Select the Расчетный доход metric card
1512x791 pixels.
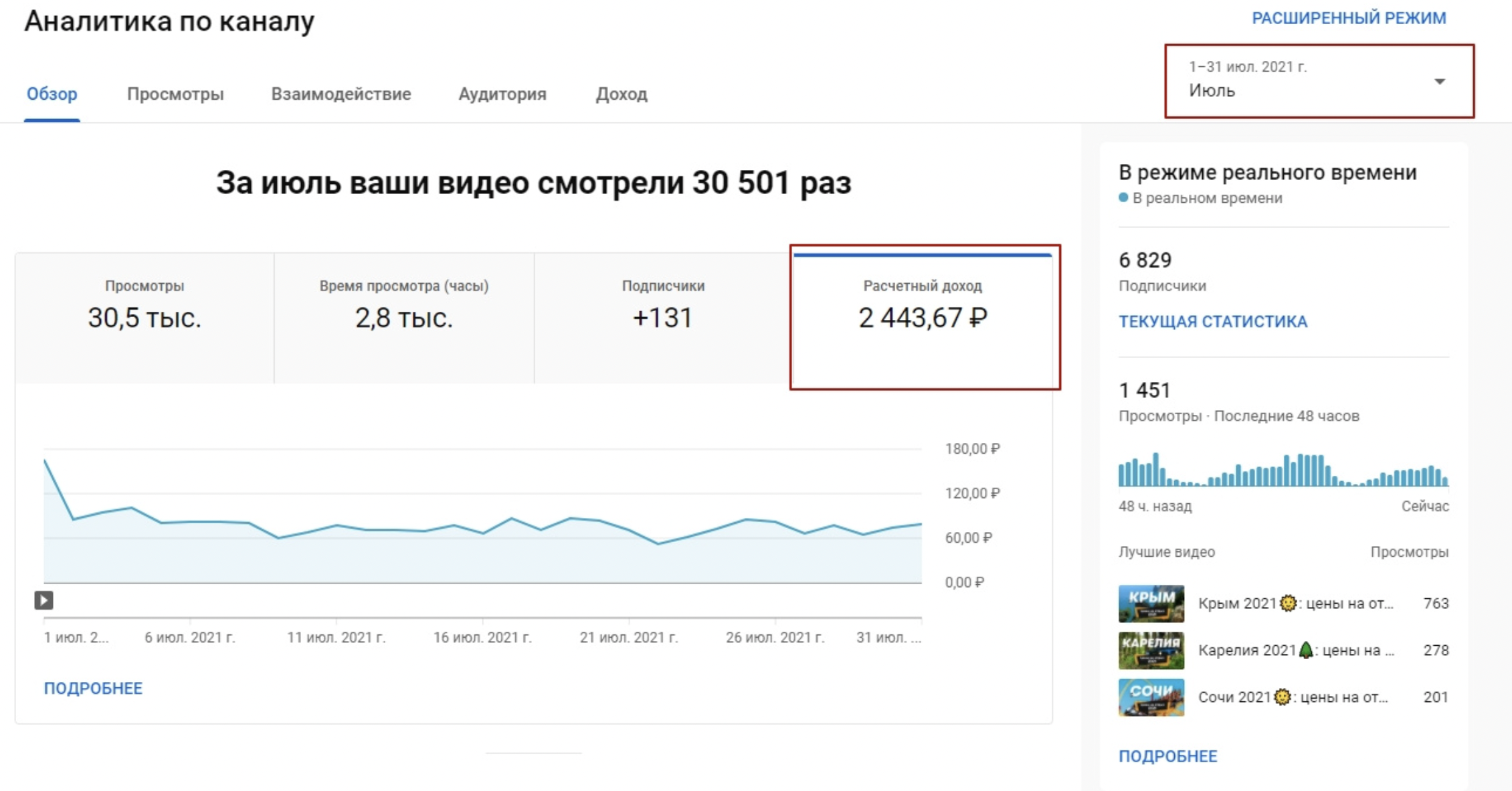(x=923, y=317)
